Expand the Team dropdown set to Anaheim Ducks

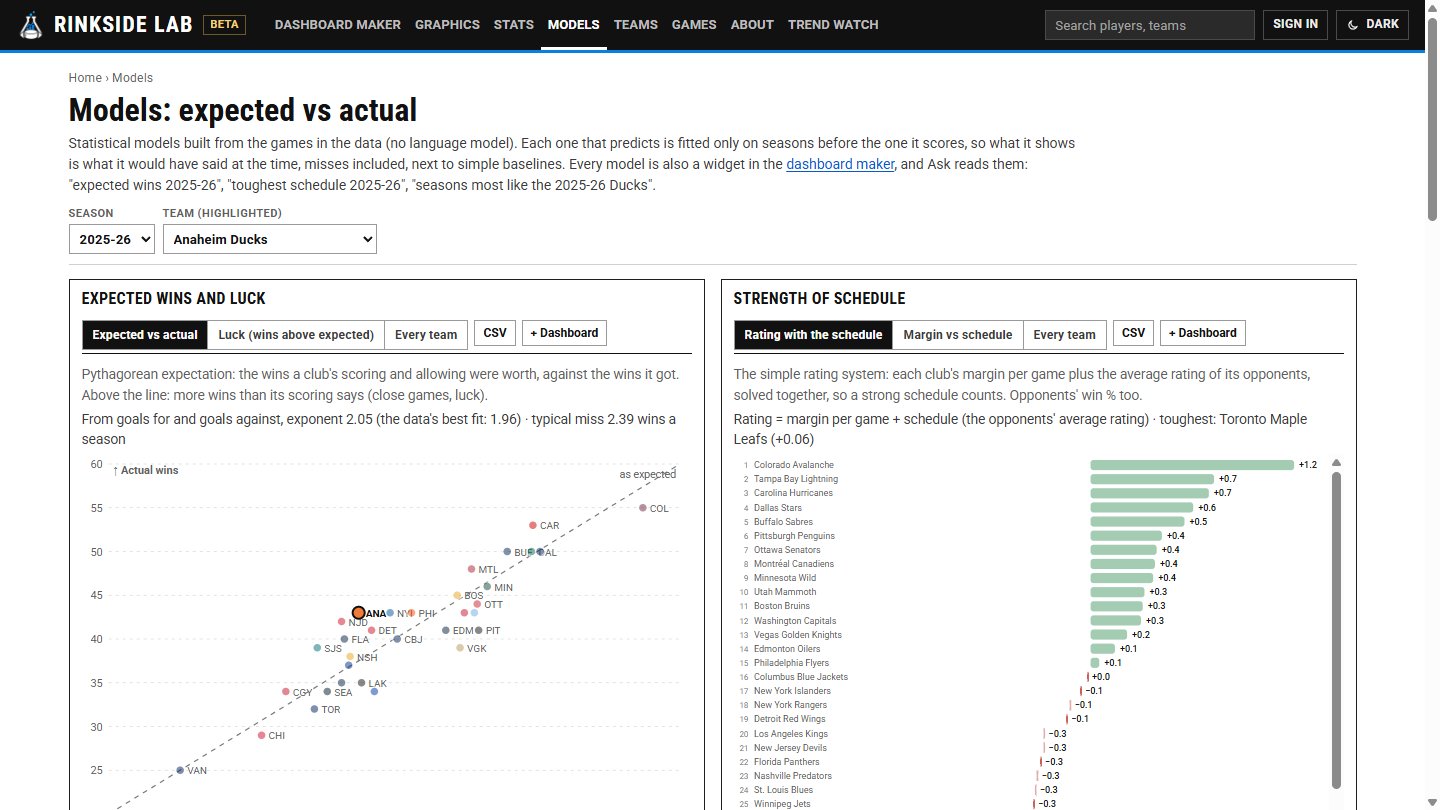coord(270,239)
